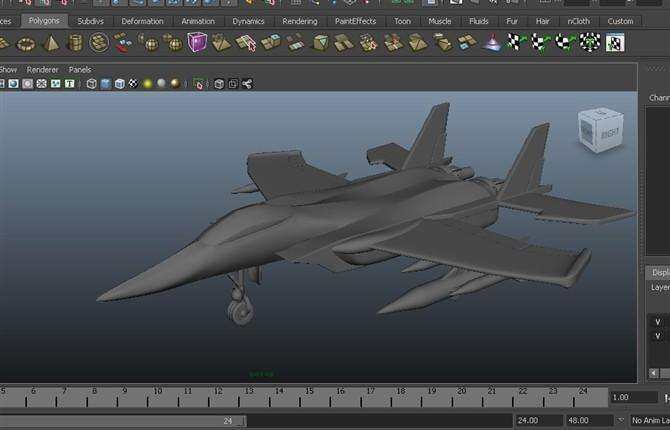
Task: Open the Panels viewport menu
Action: tap(80, 70)
